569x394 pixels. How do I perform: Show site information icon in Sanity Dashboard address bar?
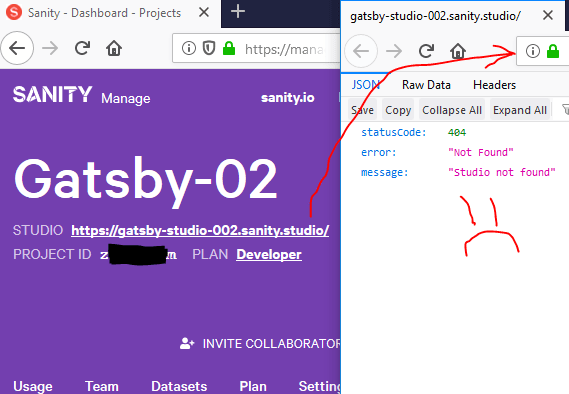[189, 48]
